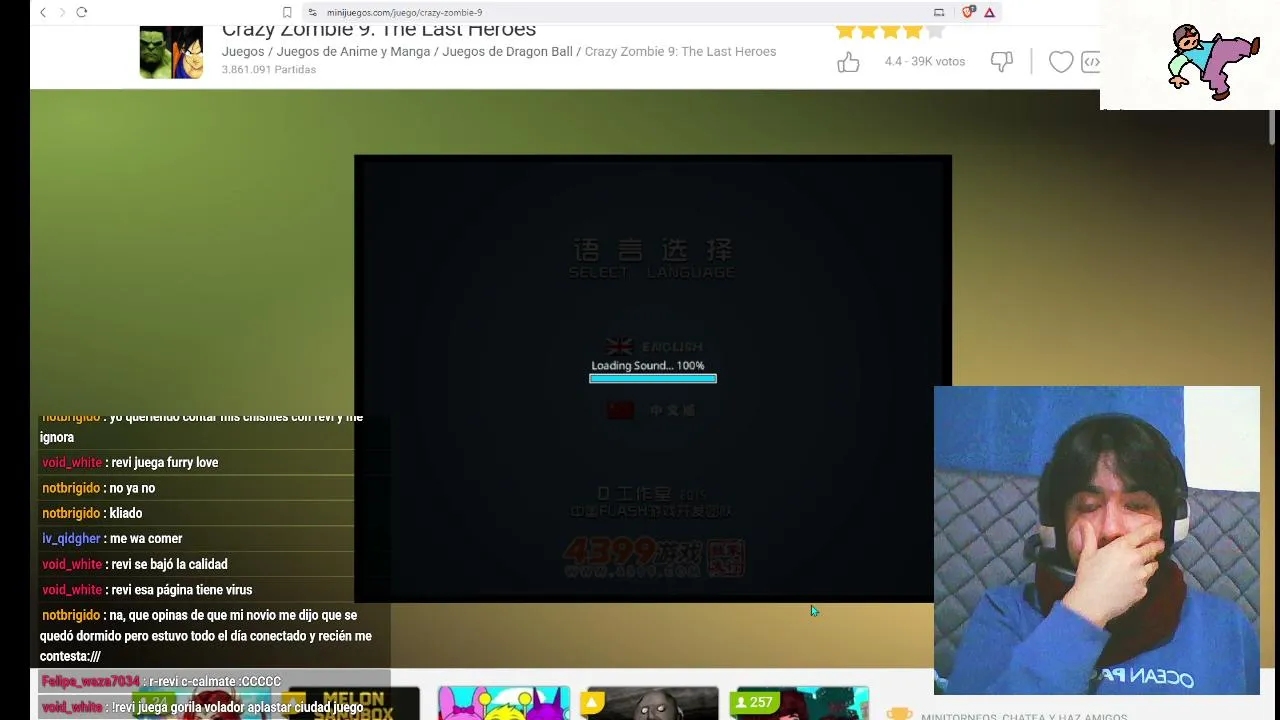Click the dancing character sticker overlay

tap(1213, 62)
